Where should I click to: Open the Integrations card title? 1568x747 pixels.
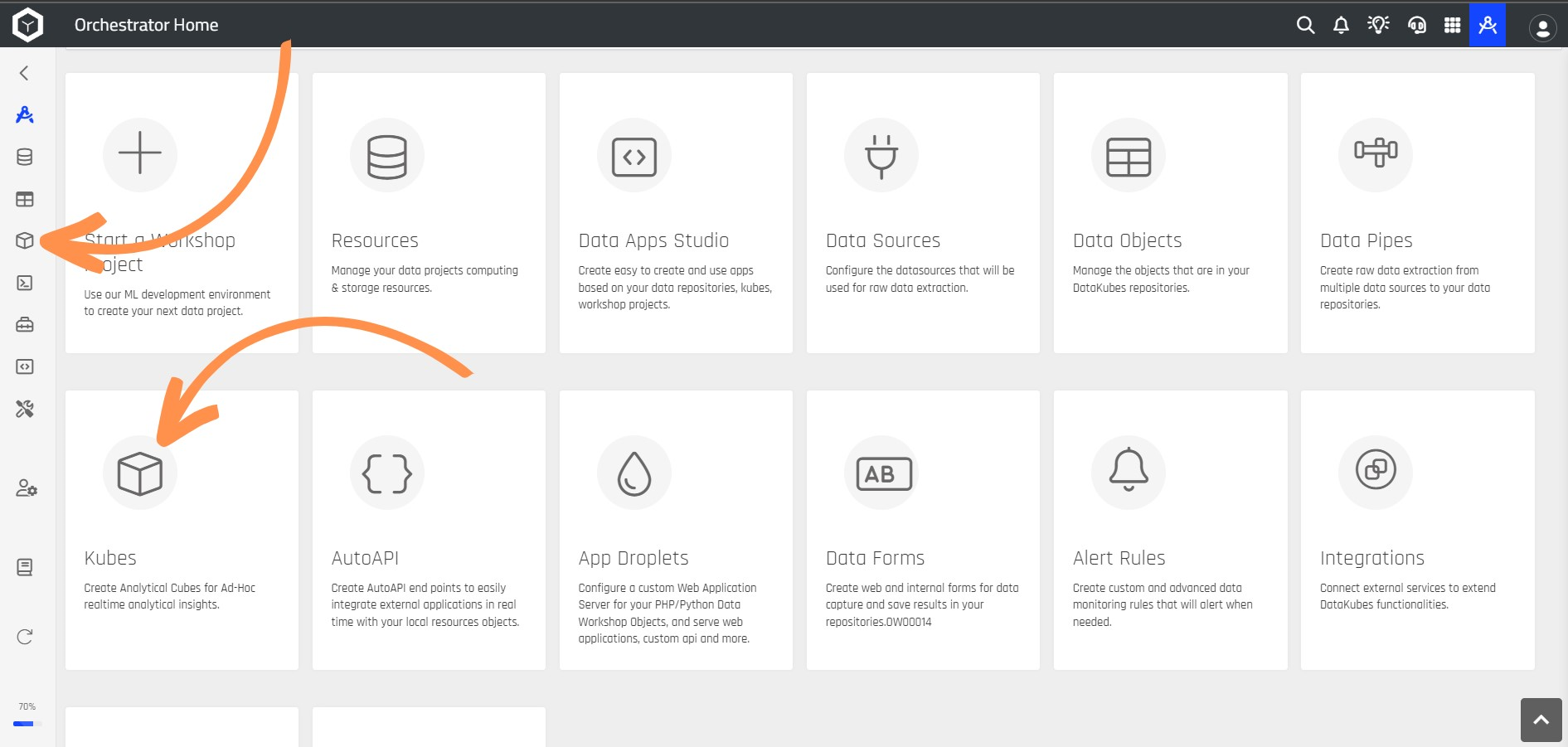pos(1371,558)
